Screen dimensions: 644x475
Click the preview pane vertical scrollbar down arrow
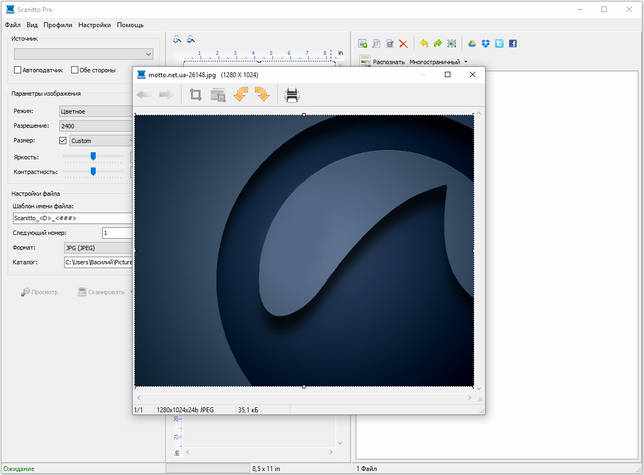(x=340, y=443)
